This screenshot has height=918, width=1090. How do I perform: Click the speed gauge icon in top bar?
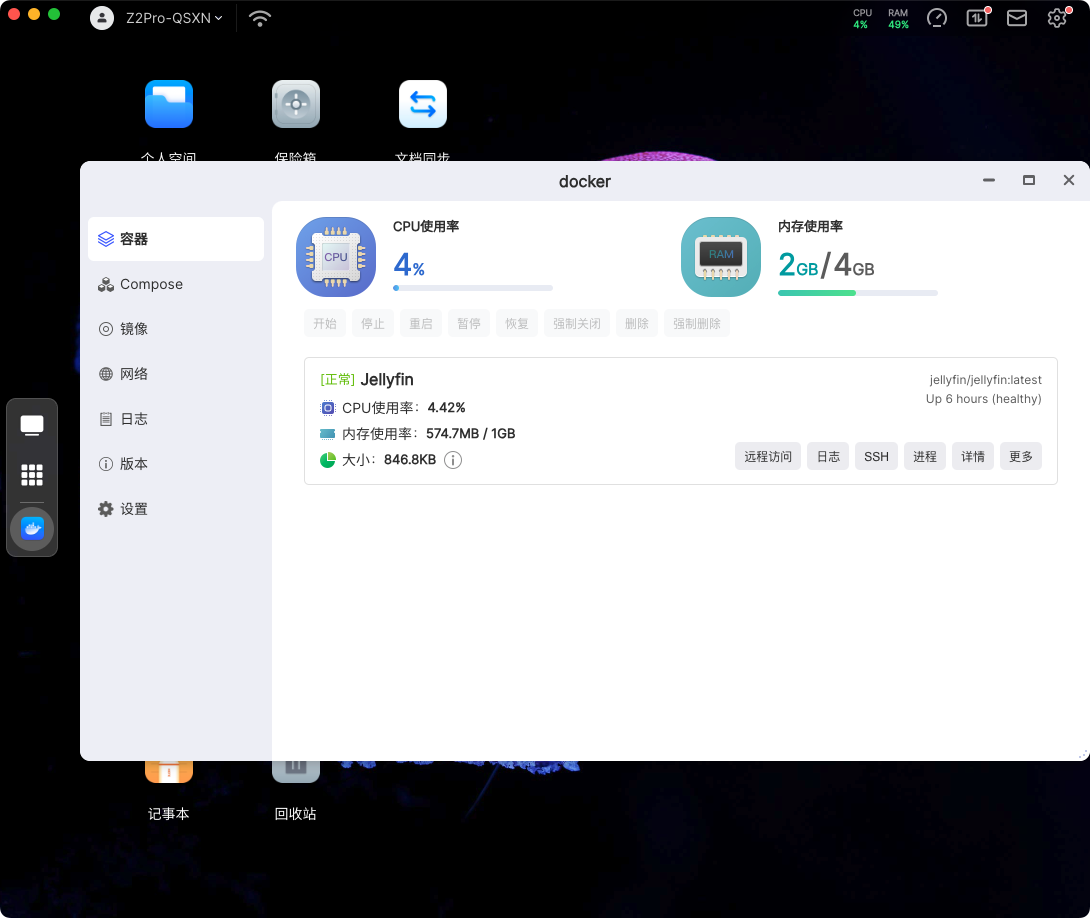pos(937,18)
